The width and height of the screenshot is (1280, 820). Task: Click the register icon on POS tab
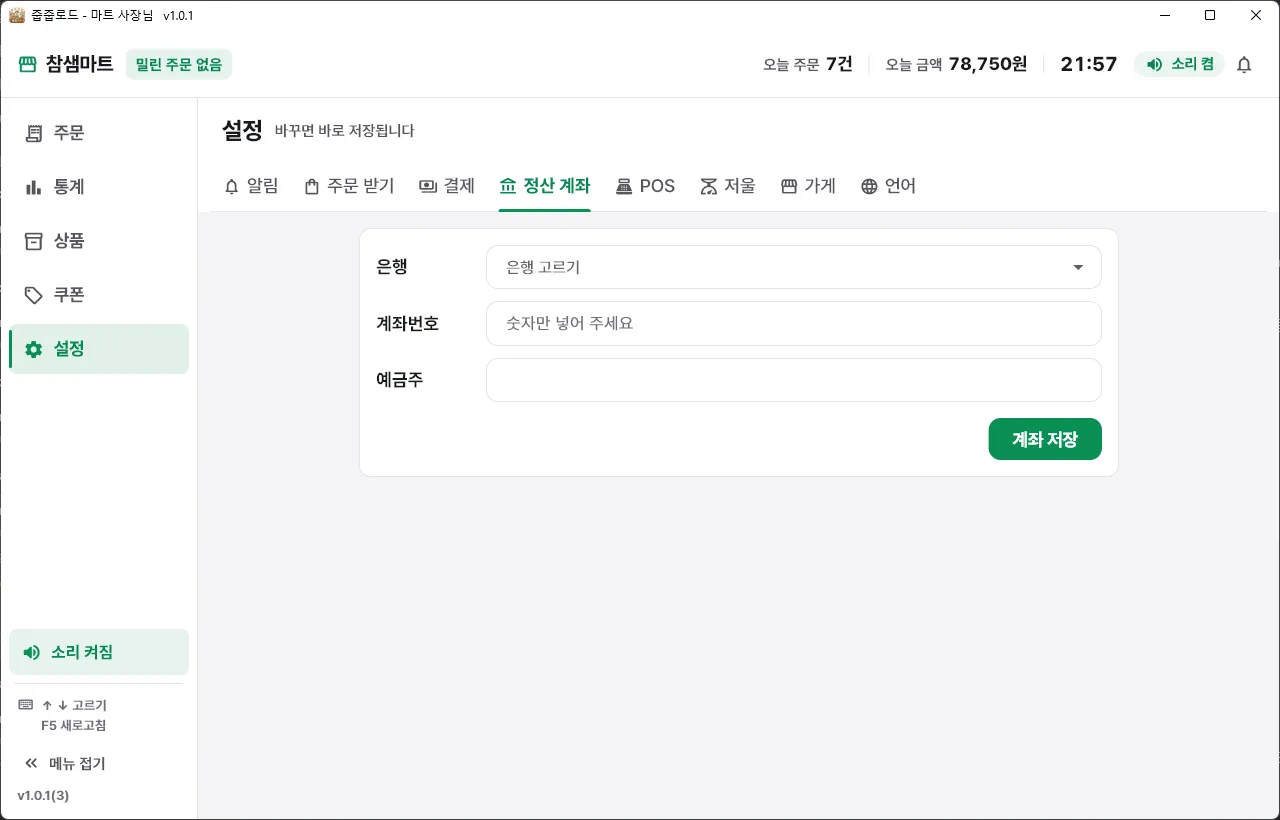point(625,186)
